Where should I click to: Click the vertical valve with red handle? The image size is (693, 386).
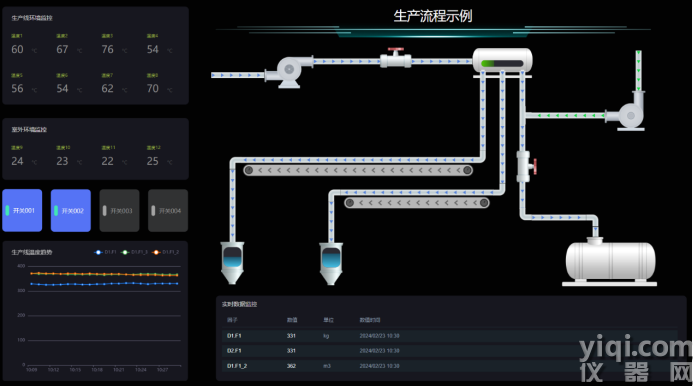point(526,167)
